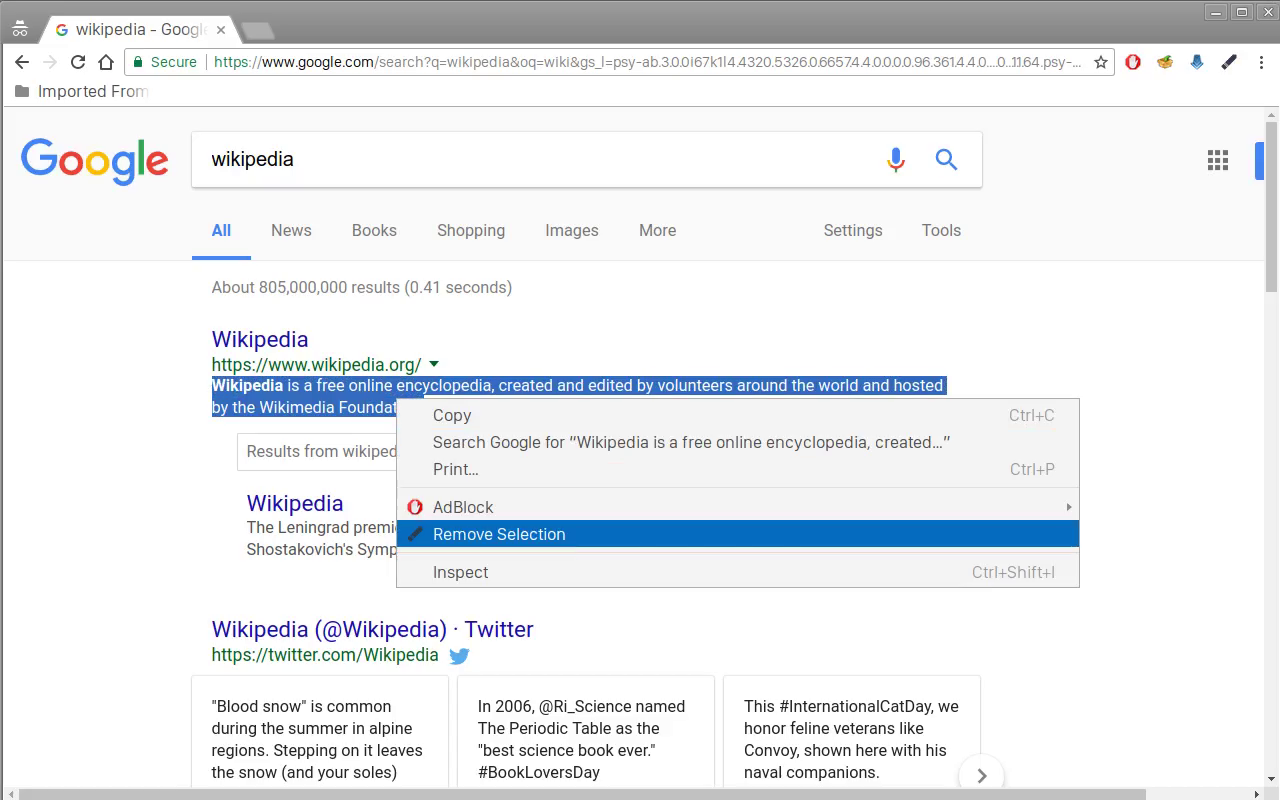This screenshot has height=800, width=1280.
Task: Open the Tools search options
Action: [x=941, y=230]
